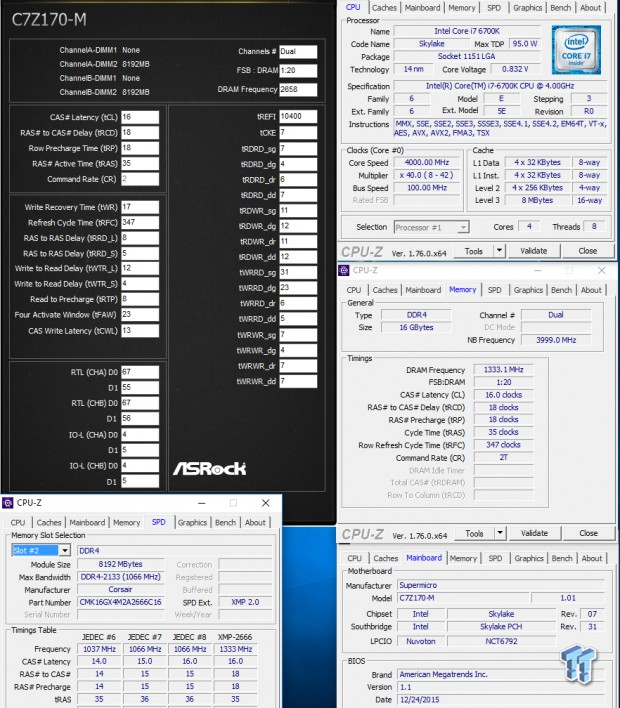620x708 pixels.
Task: Click the Four Activate Window (tFAW) field
Action: pyautogui.click(x=140, y=315)
